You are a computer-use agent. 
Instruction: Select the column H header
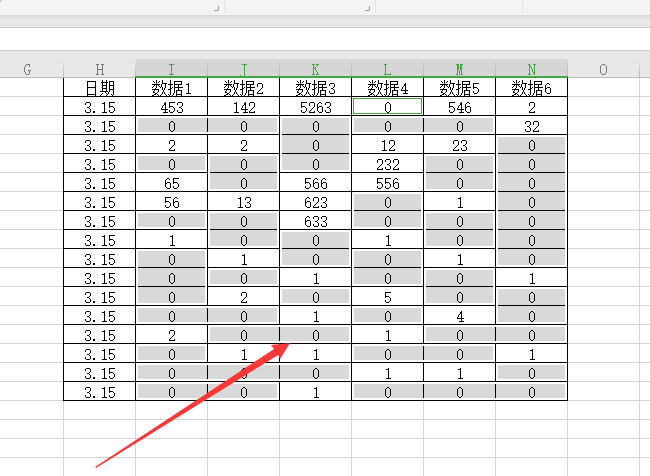(99, 69)
